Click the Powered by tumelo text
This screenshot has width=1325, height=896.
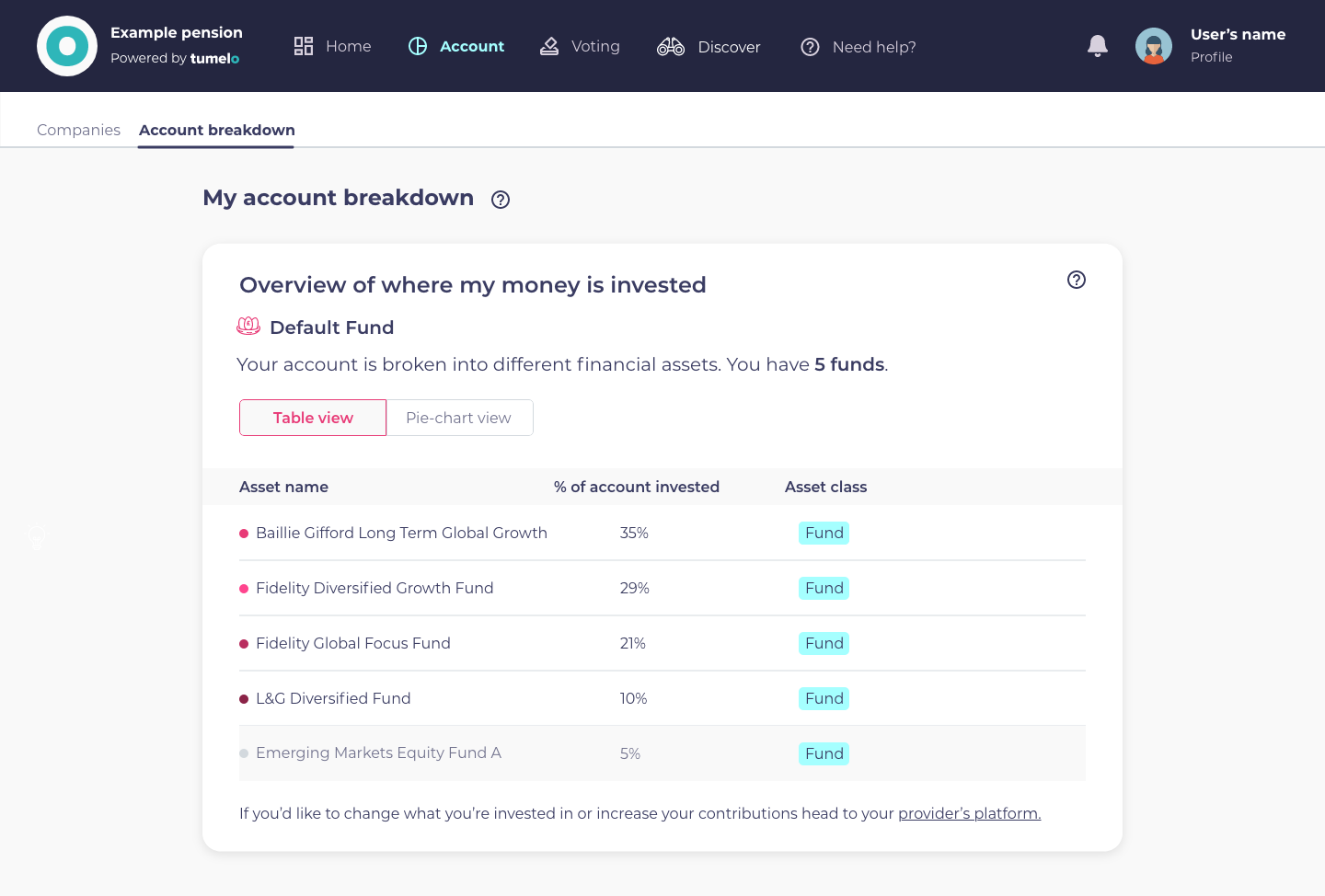175,58
